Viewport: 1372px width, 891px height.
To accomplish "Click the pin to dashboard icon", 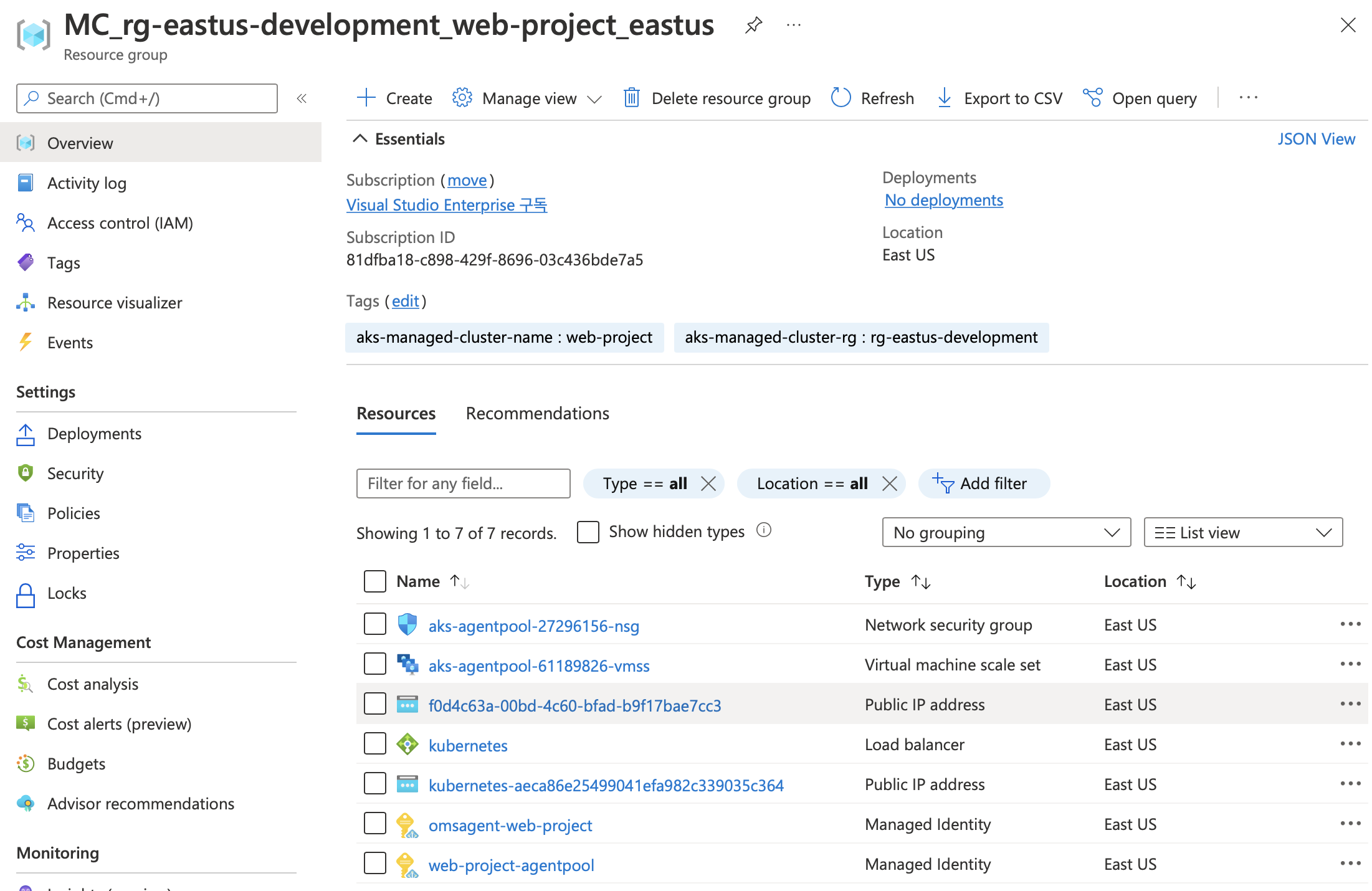I will (x=753, y=25).
